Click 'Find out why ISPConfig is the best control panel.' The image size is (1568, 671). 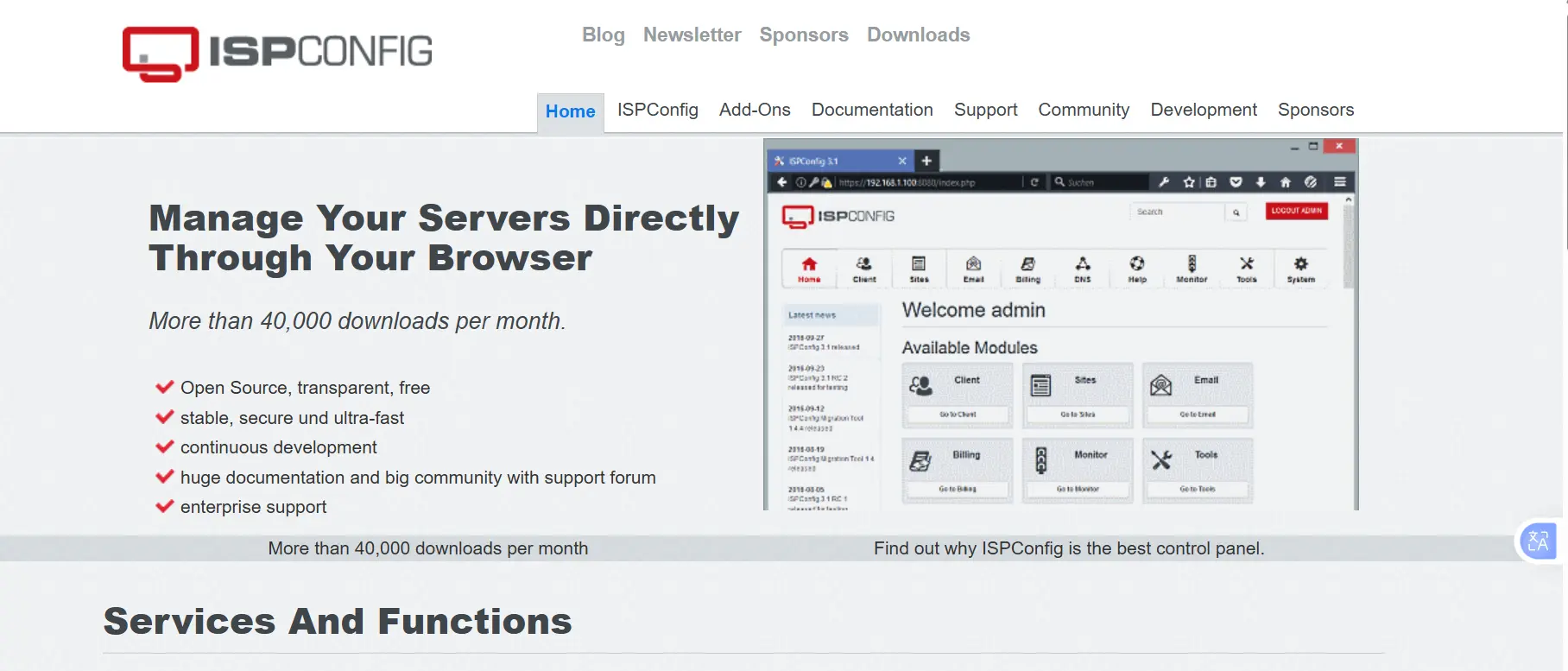click(x=1069, y=548)
